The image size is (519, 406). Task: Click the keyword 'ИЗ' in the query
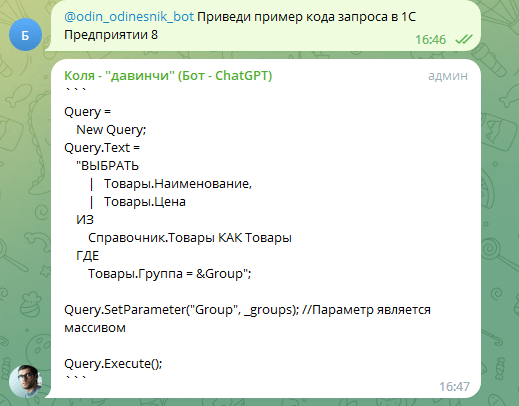point(85,220)
